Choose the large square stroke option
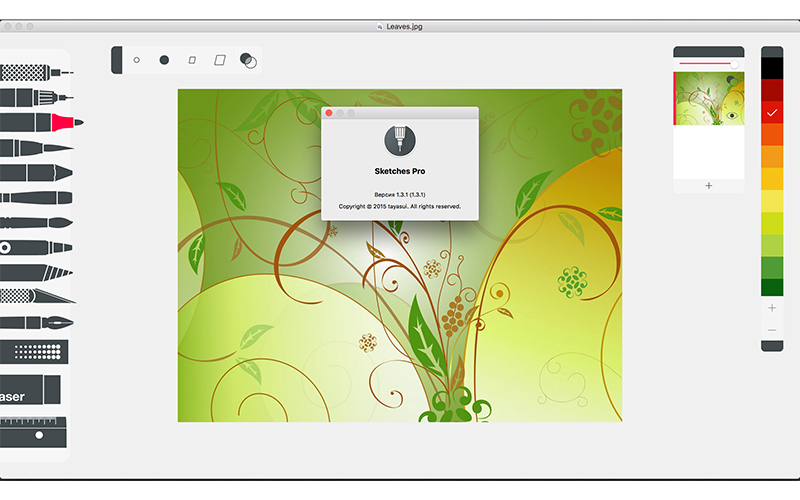Screen dimensions: 800x500 point(220,60)
